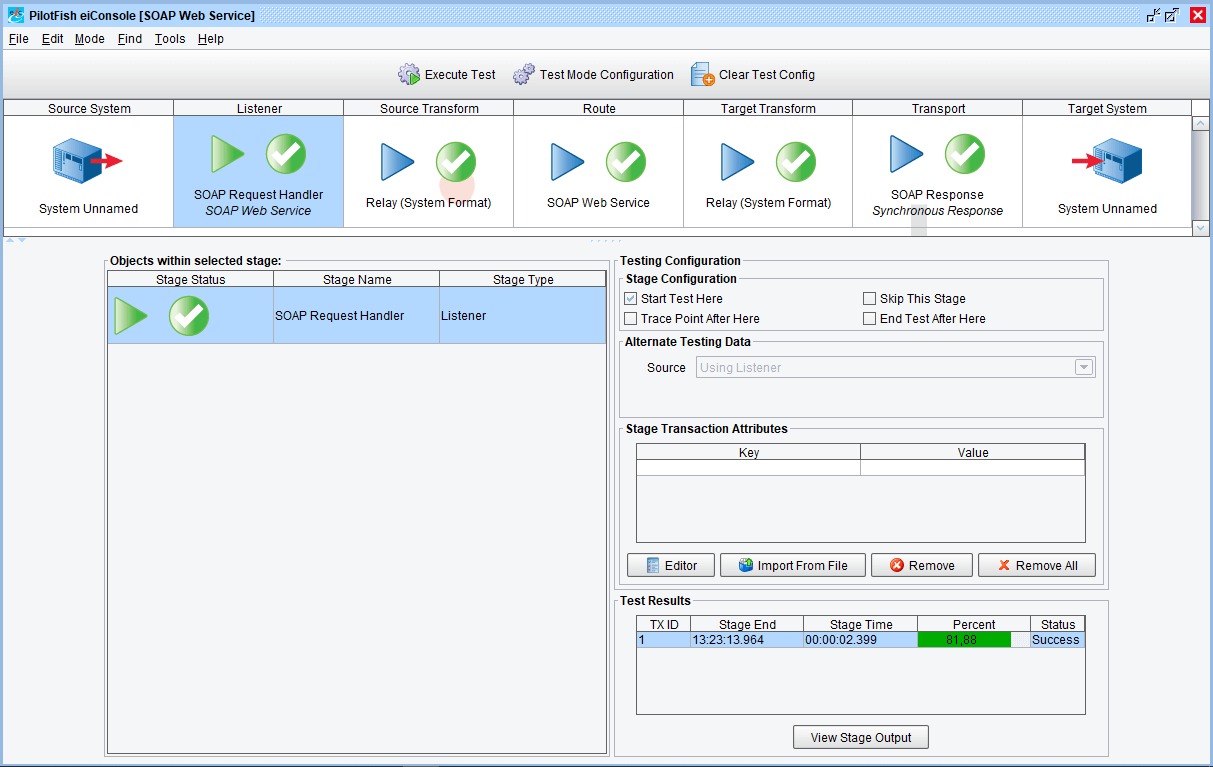
Task: Select the Route stage green checkmark icon
Action: pos(626,162)
